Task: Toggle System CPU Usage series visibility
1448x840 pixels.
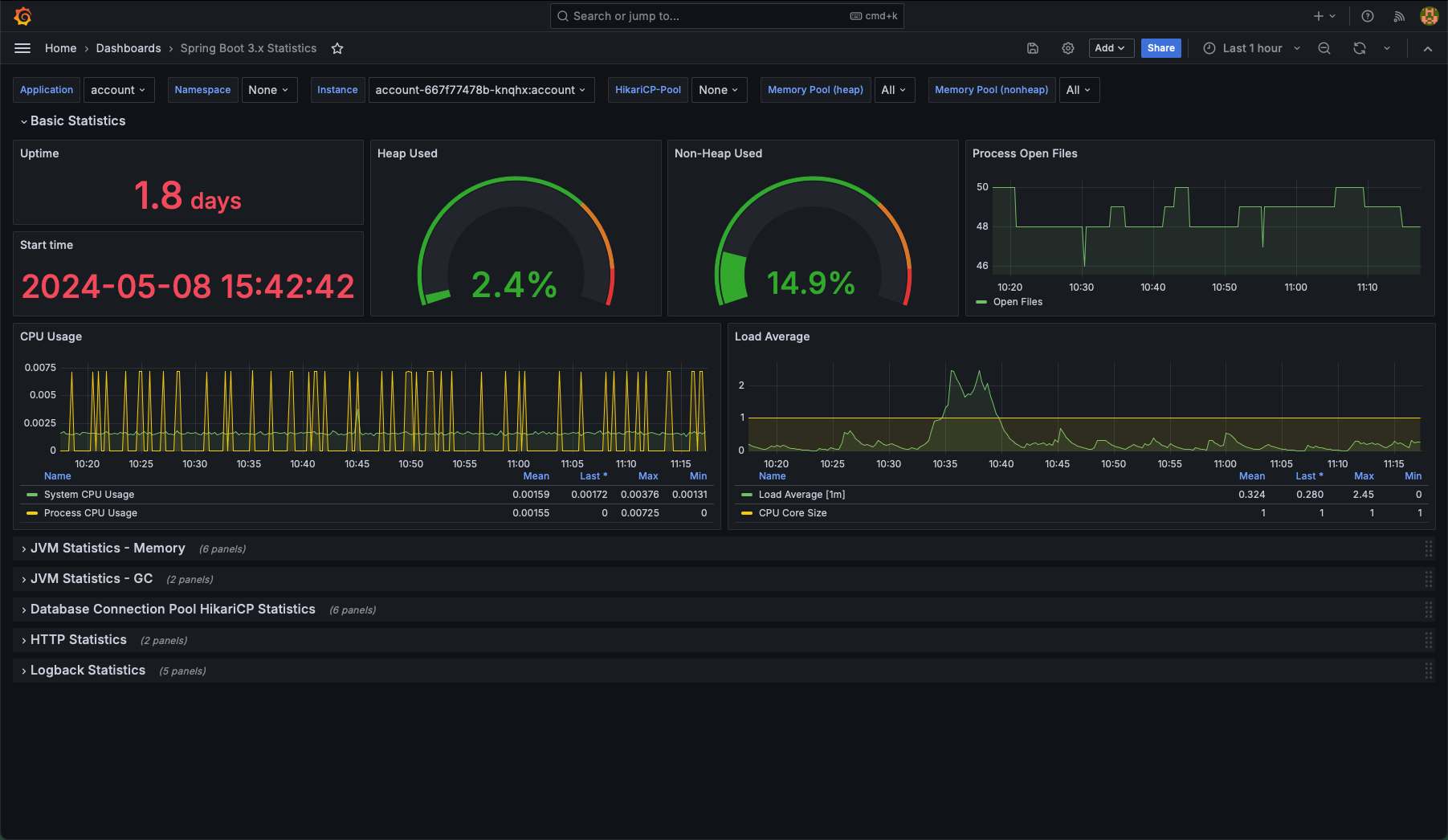Action: click(89, 495)
